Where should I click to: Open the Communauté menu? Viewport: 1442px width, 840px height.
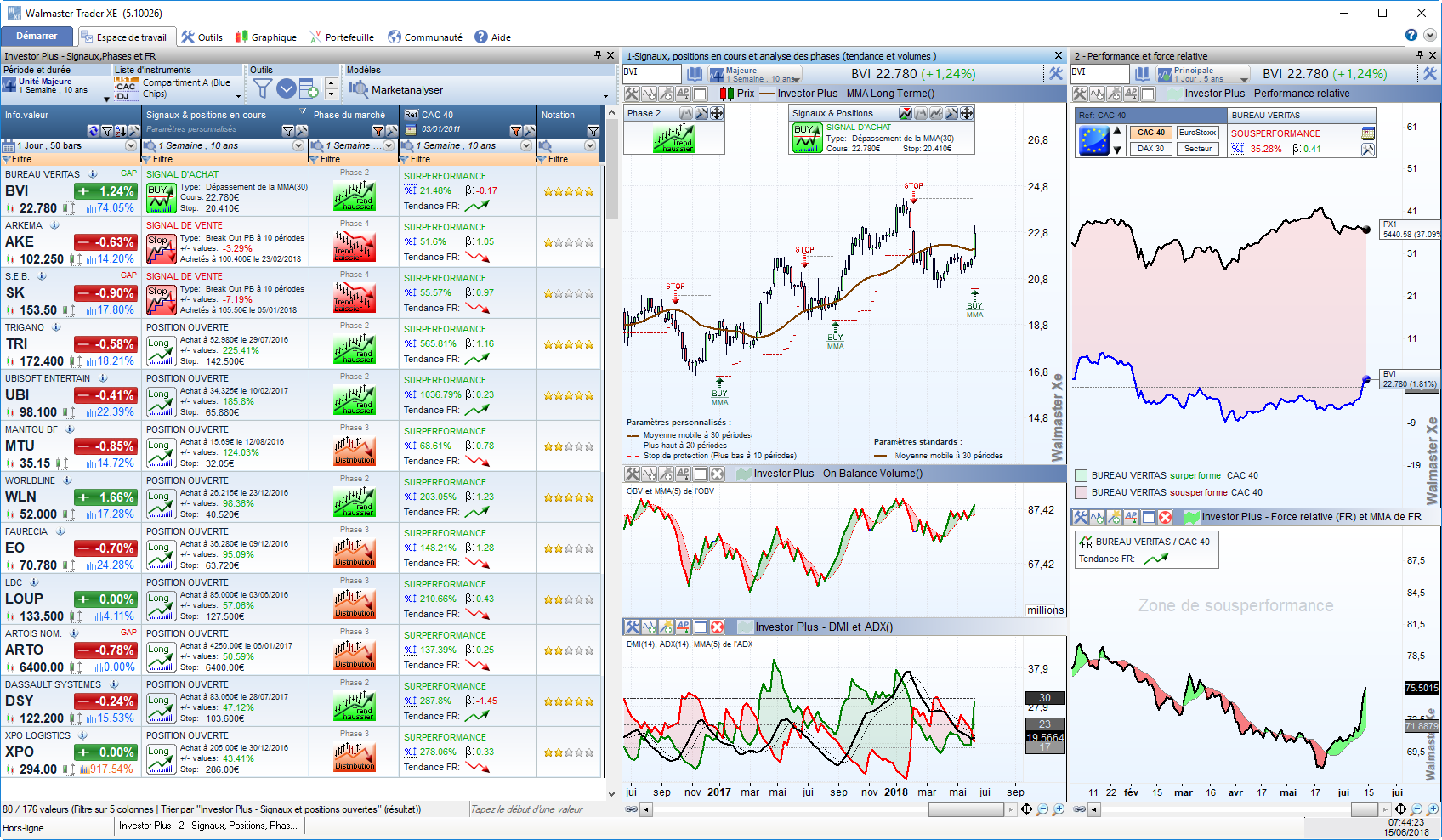click(x=425, y=37)
